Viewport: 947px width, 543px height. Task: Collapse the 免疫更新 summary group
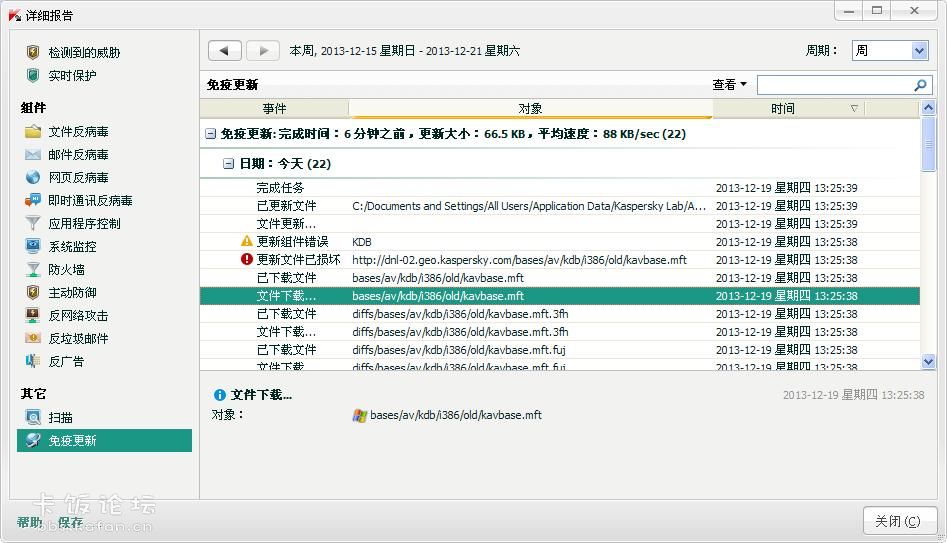pos(210,133)
